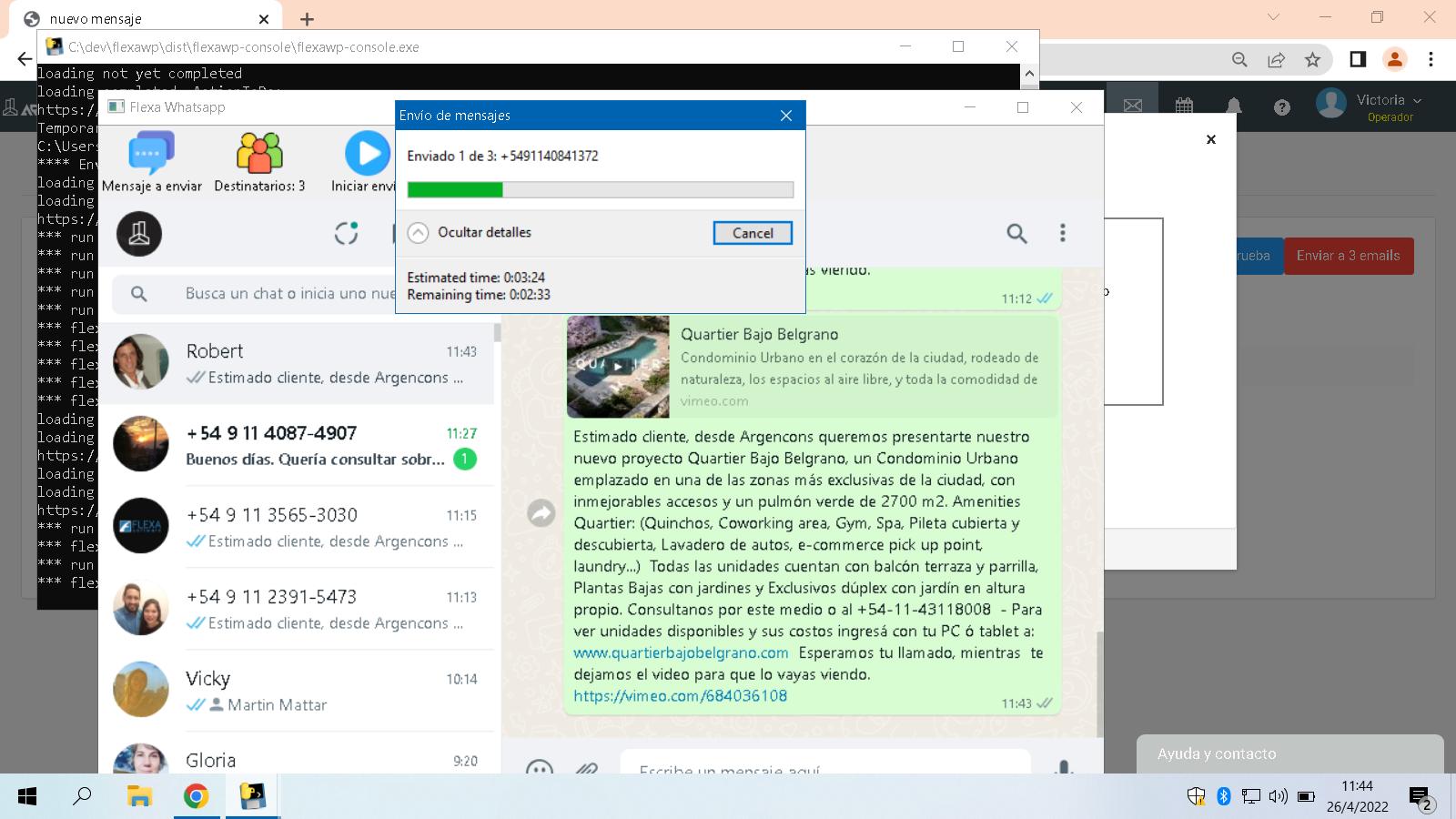Click the WhatsApp profile avatar icon
The width and height of the screenshot is (1456, 819).
[x=139, y=233]
